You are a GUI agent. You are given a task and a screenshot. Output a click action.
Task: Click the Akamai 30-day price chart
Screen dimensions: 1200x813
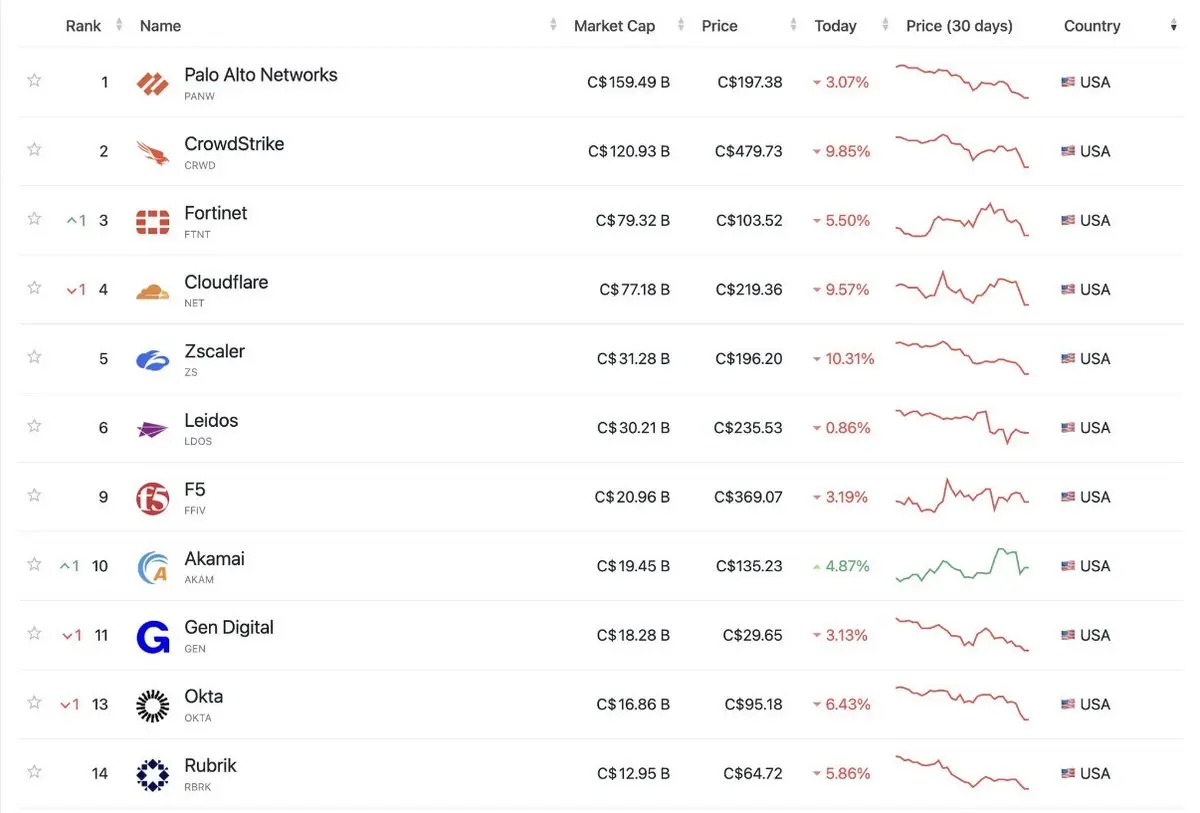pos(962,565)
